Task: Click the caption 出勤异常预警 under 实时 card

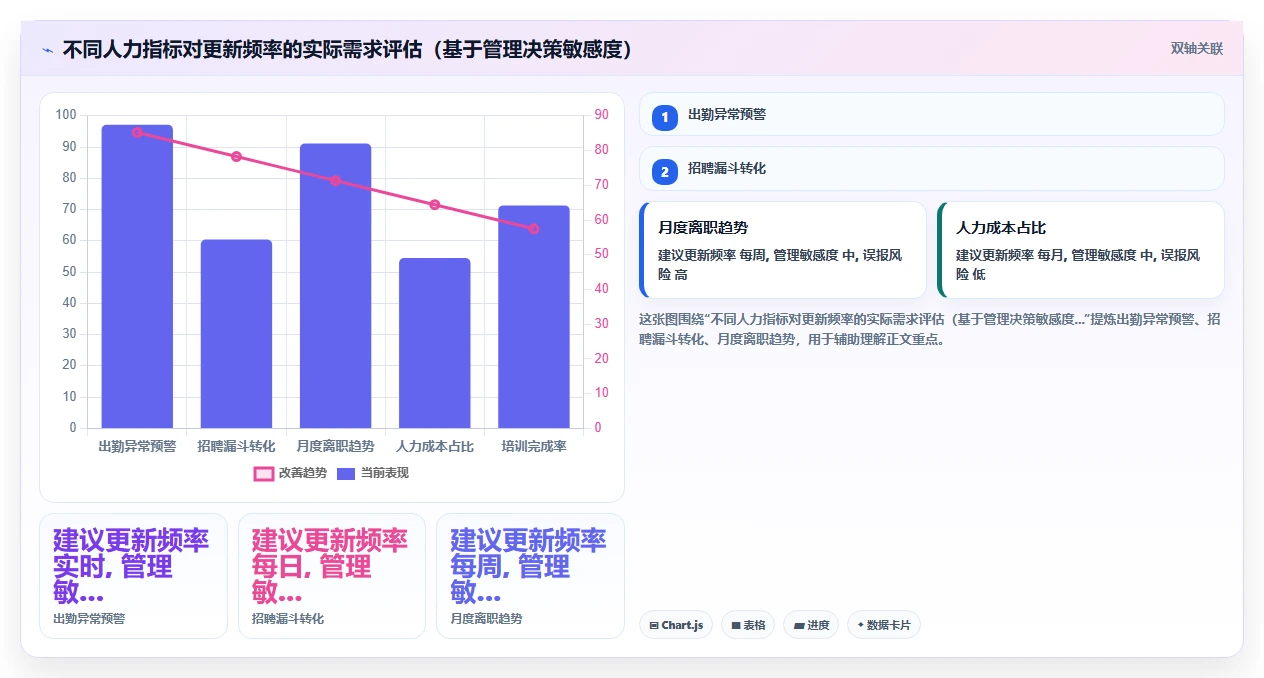Action: [x=89, y=619]
